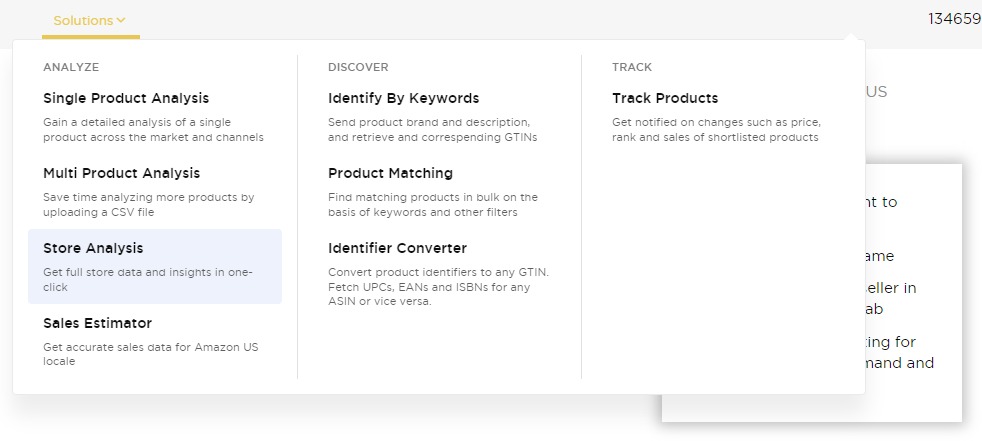Click 'Get full store data' description text

coord(147,279)
